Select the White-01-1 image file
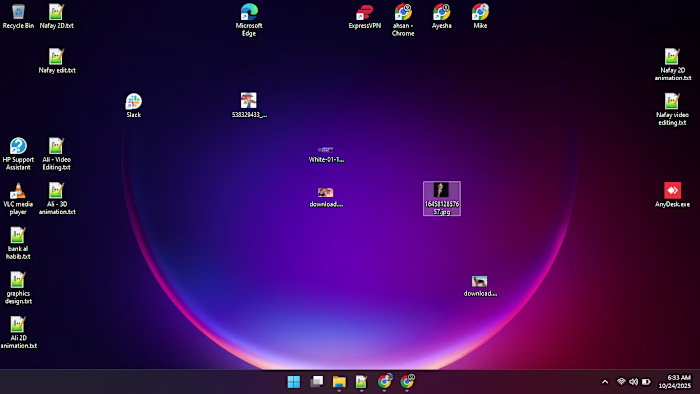Viewport: 700px width, 394px height. (326, 153)
